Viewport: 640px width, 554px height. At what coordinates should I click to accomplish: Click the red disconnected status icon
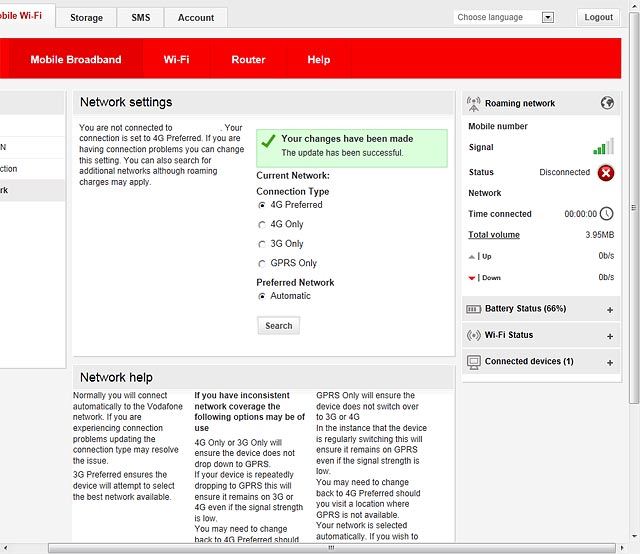point(606,173)
